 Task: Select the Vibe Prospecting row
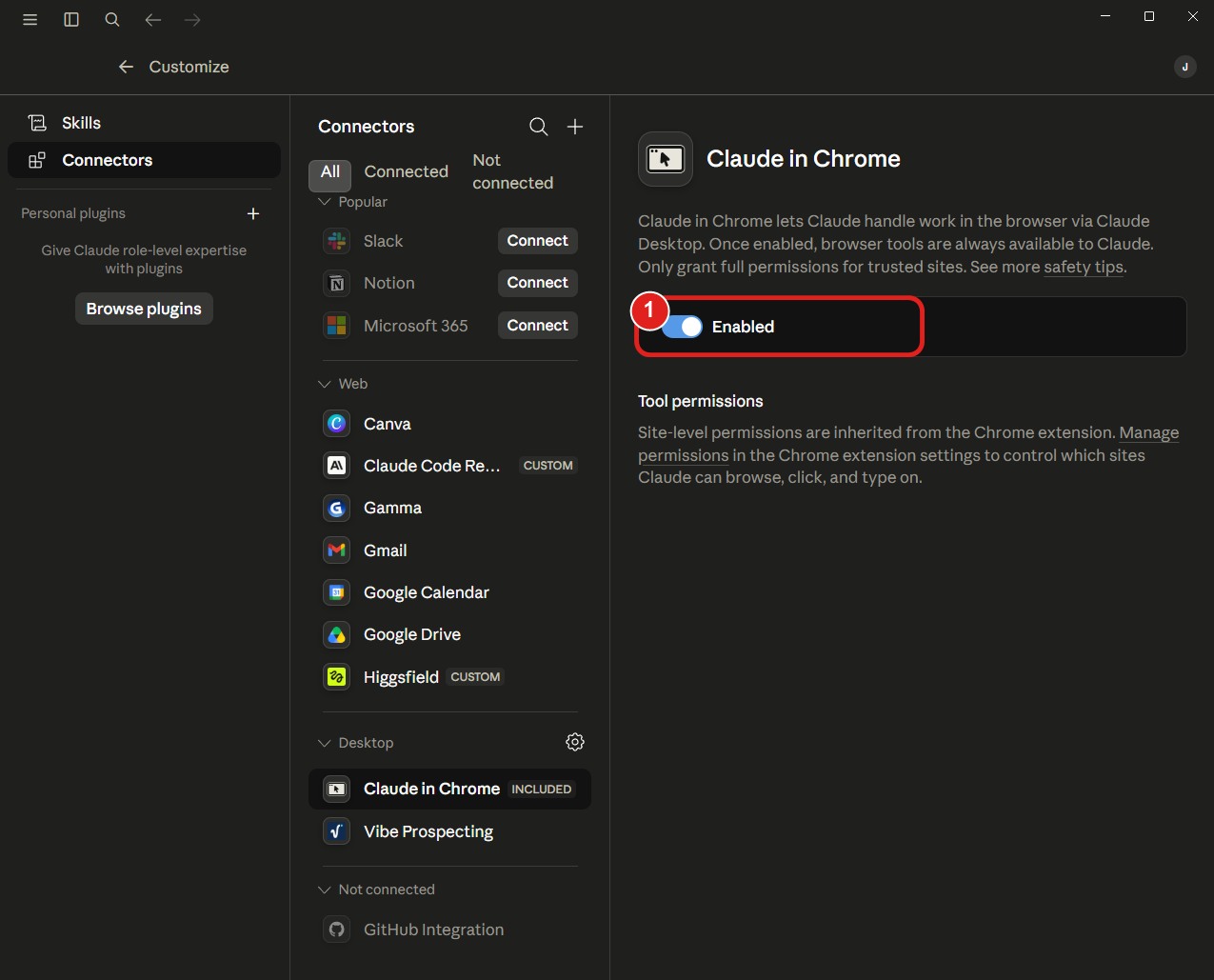pos(449,831)
